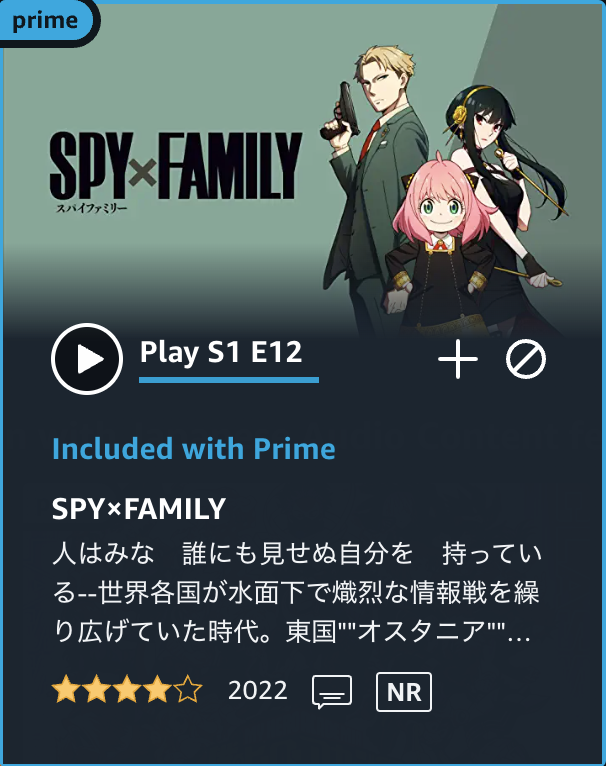Click the truncated ellipsis ending the synopsis
This screenshot has height=766, width=606.
519,638
